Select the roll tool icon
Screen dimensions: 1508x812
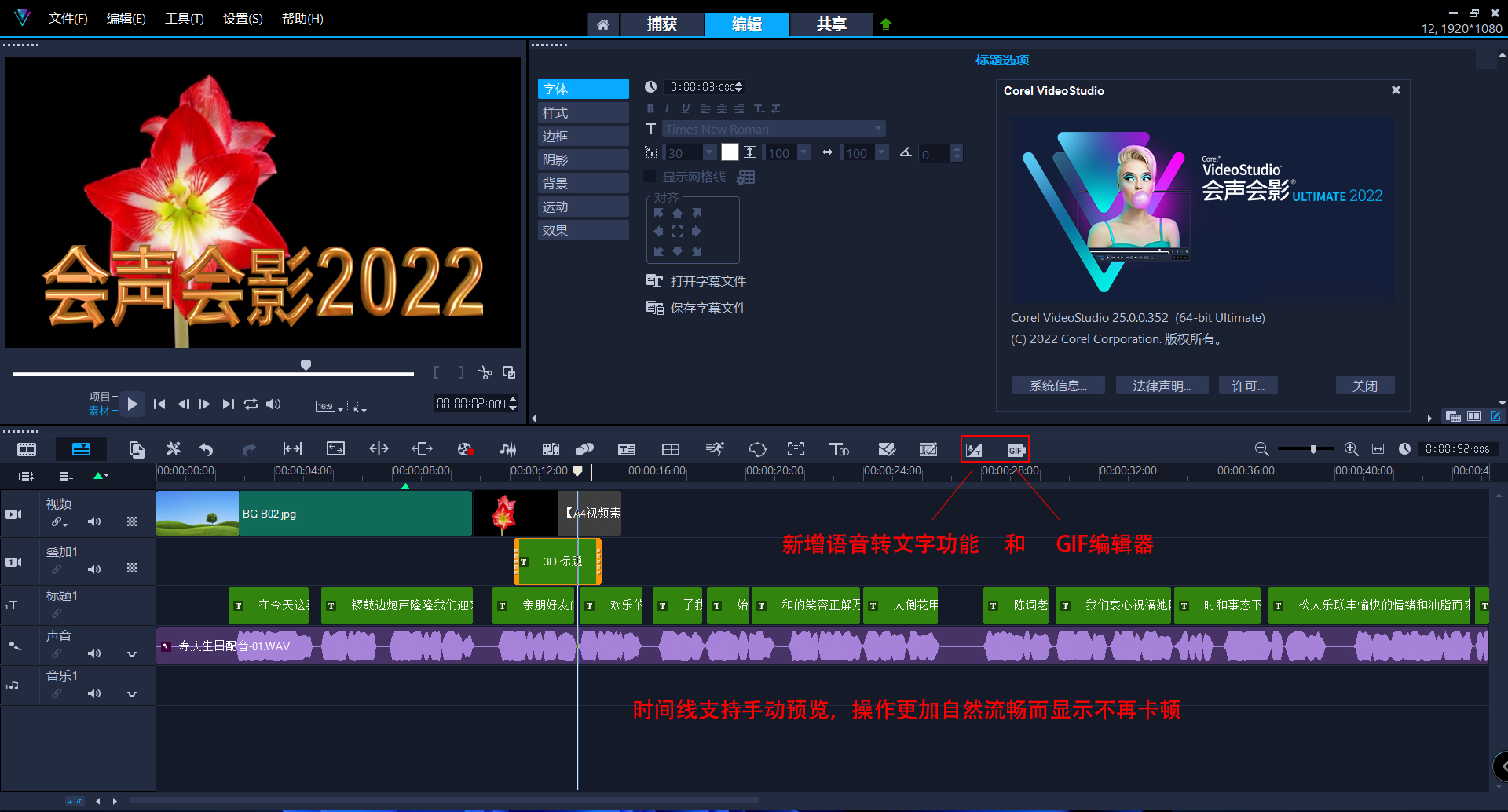click(x=379, y=448)
